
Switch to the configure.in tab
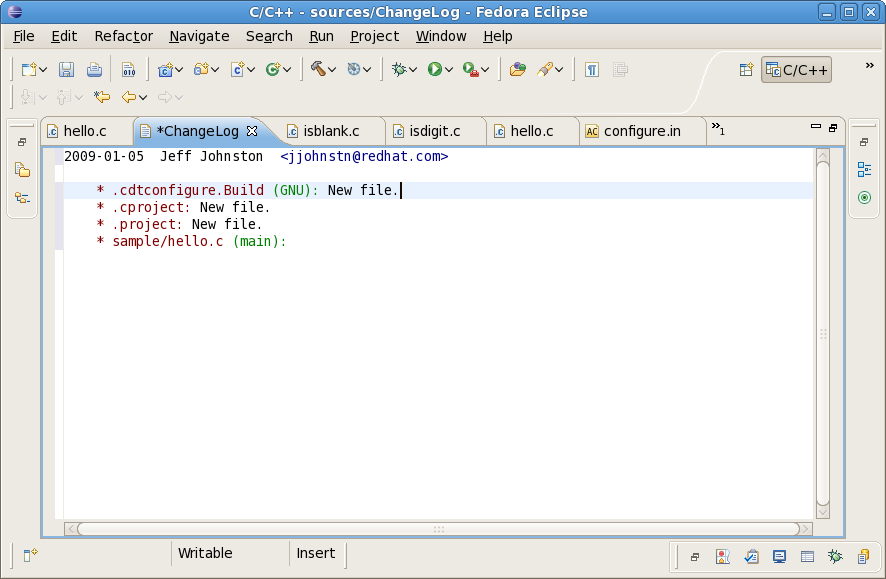click(x=642, y=131)
